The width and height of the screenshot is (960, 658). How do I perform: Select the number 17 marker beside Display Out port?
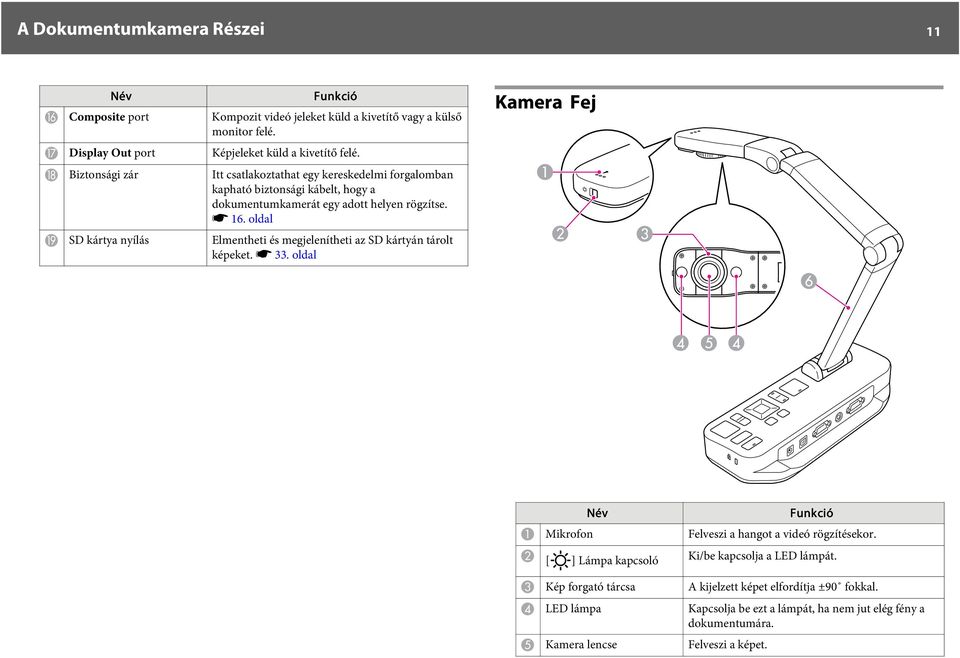pos(51,153)
